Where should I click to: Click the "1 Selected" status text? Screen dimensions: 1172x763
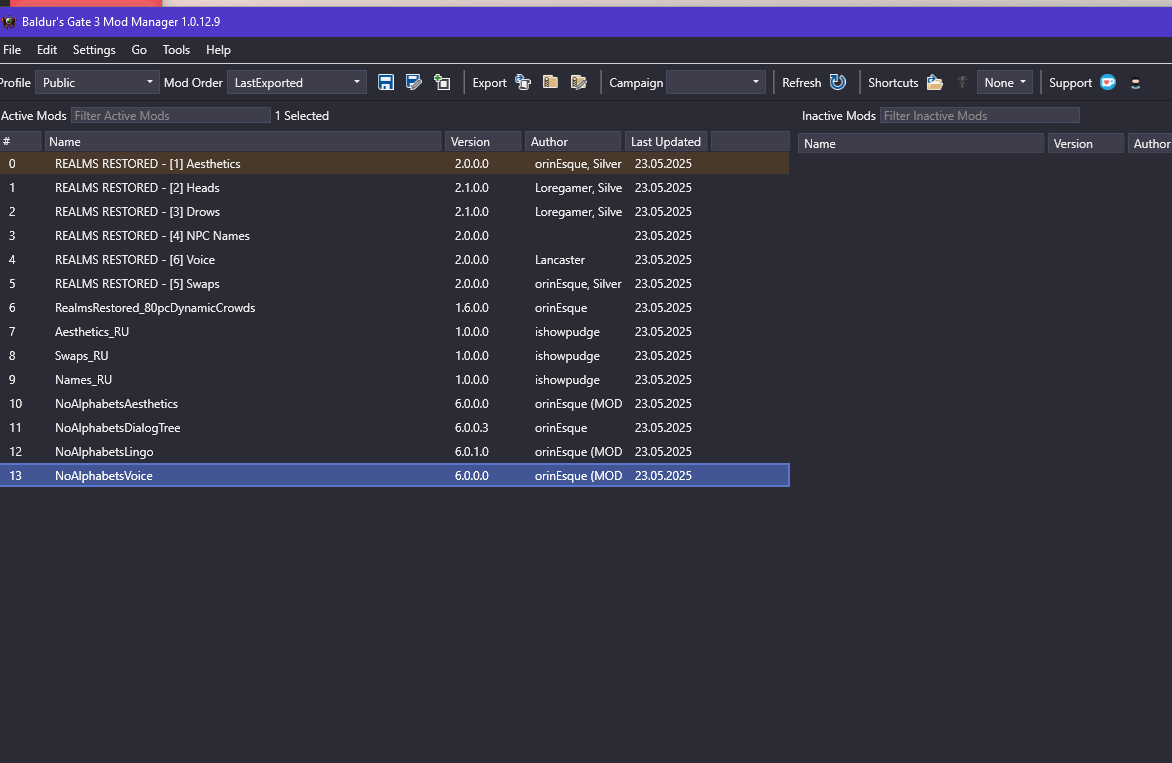tap(302, 116)
